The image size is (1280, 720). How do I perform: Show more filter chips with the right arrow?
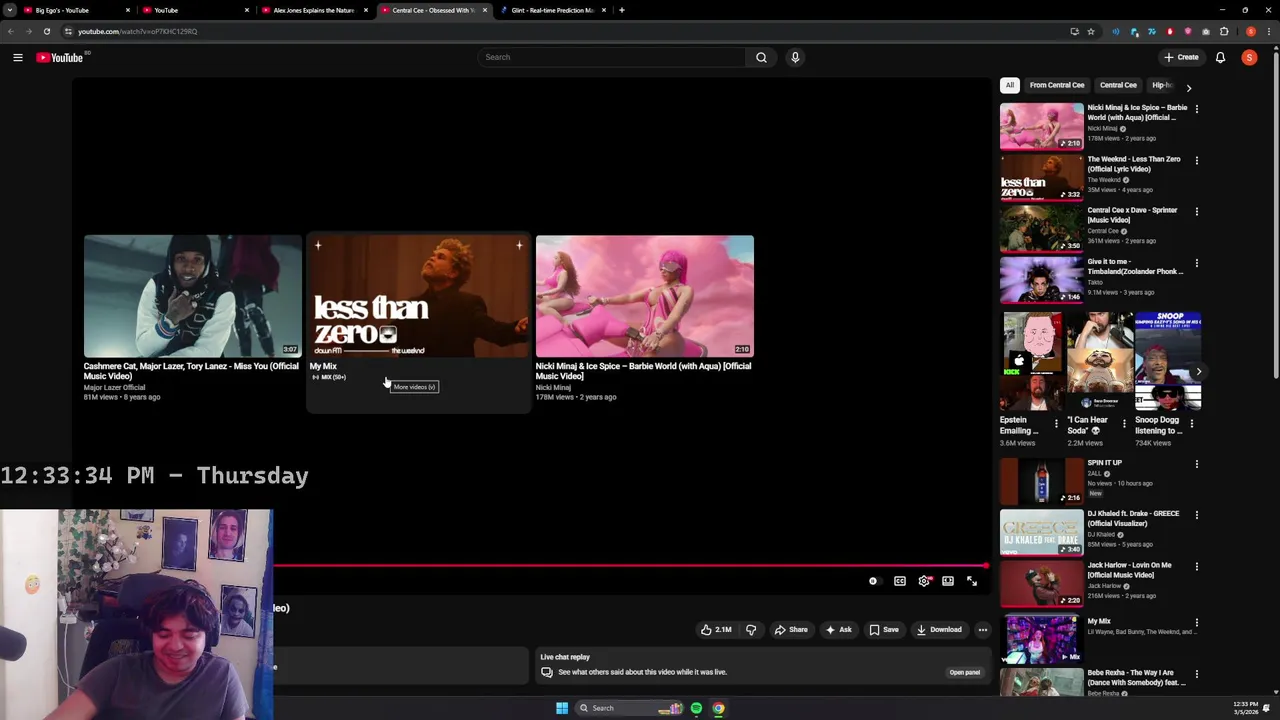pyautogui.click(x=1188, y=88)
